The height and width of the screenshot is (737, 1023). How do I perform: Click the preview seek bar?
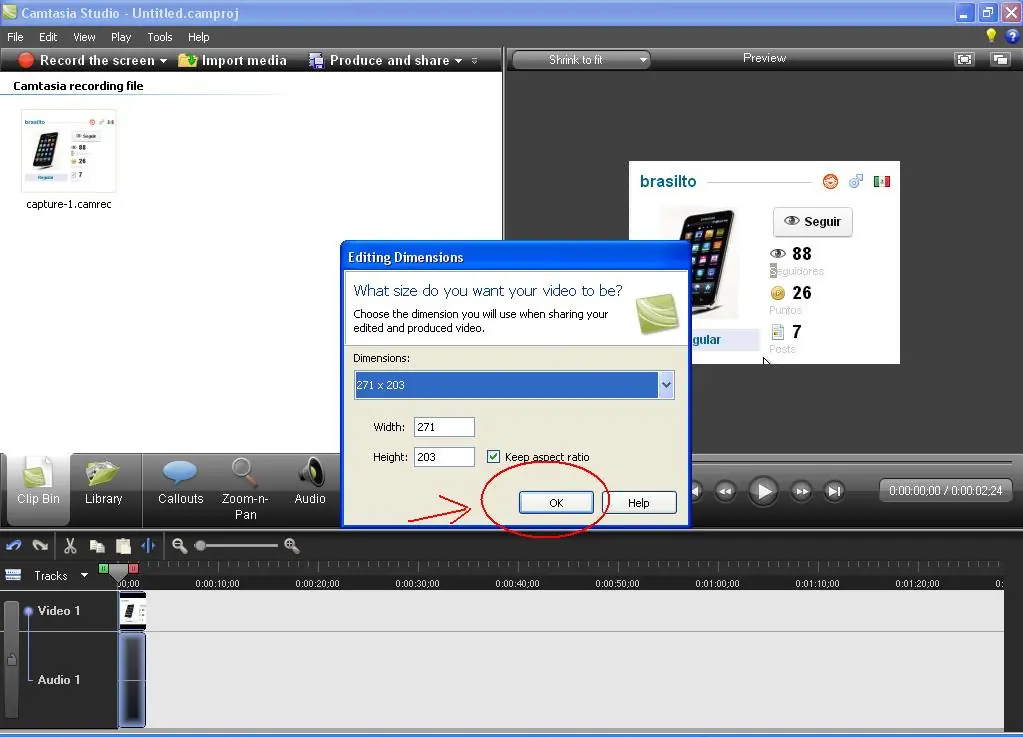[x=851, y=461]
